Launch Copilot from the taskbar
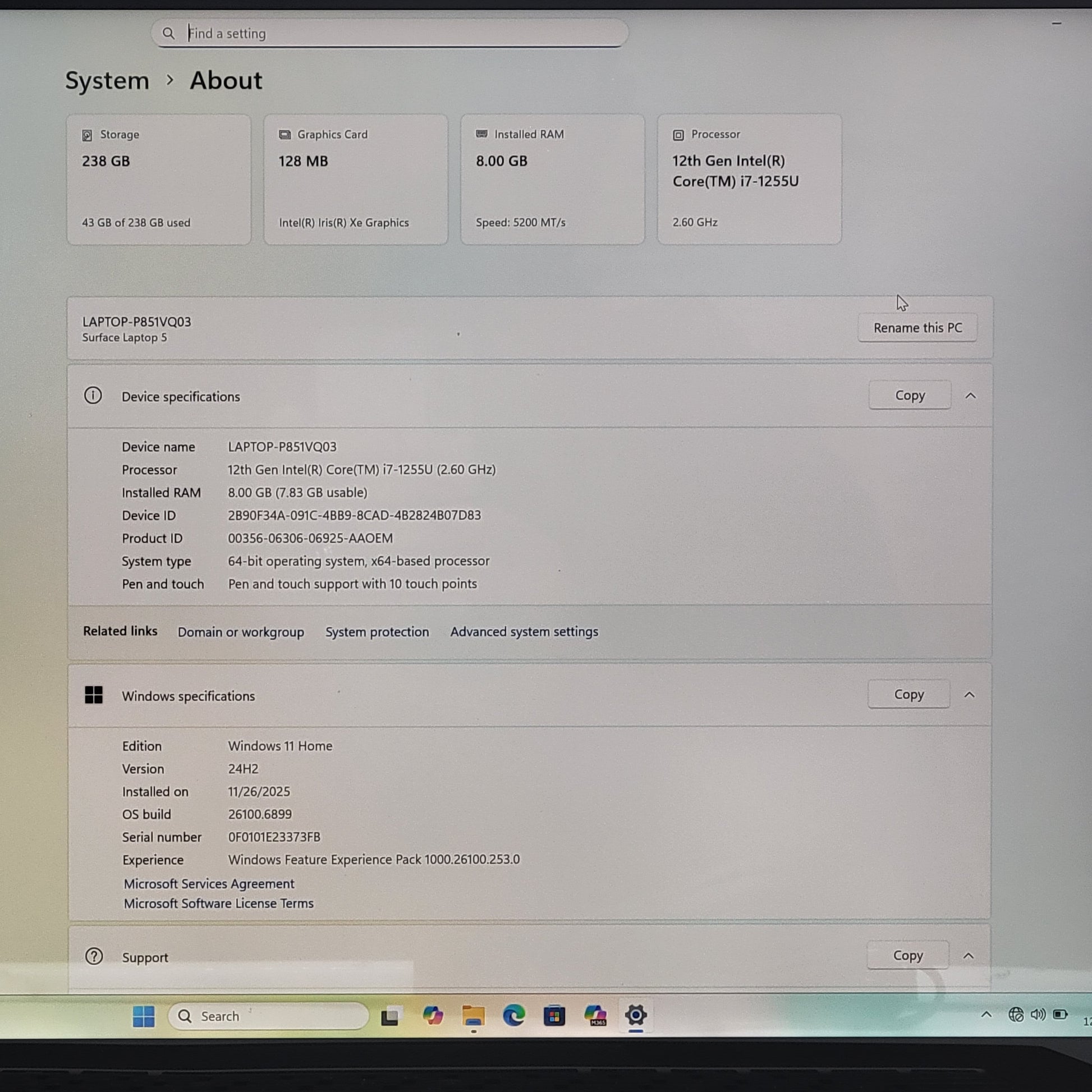Image resolution: width=1092 pixels, height=1092 pixels. tap(433, 1016)
